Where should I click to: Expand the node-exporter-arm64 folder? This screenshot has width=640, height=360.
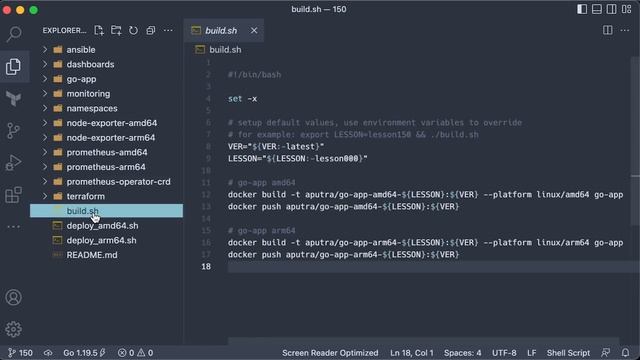tap(106, 138)
